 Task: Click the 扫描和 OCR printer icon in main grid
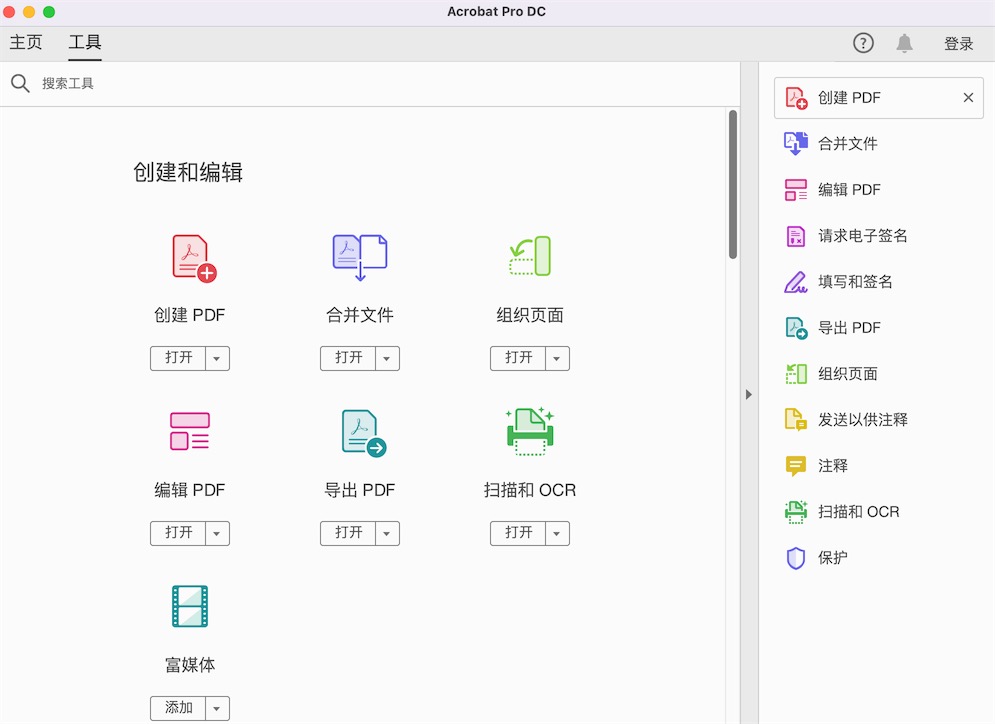pyautogui.click(x=530, y=431)
